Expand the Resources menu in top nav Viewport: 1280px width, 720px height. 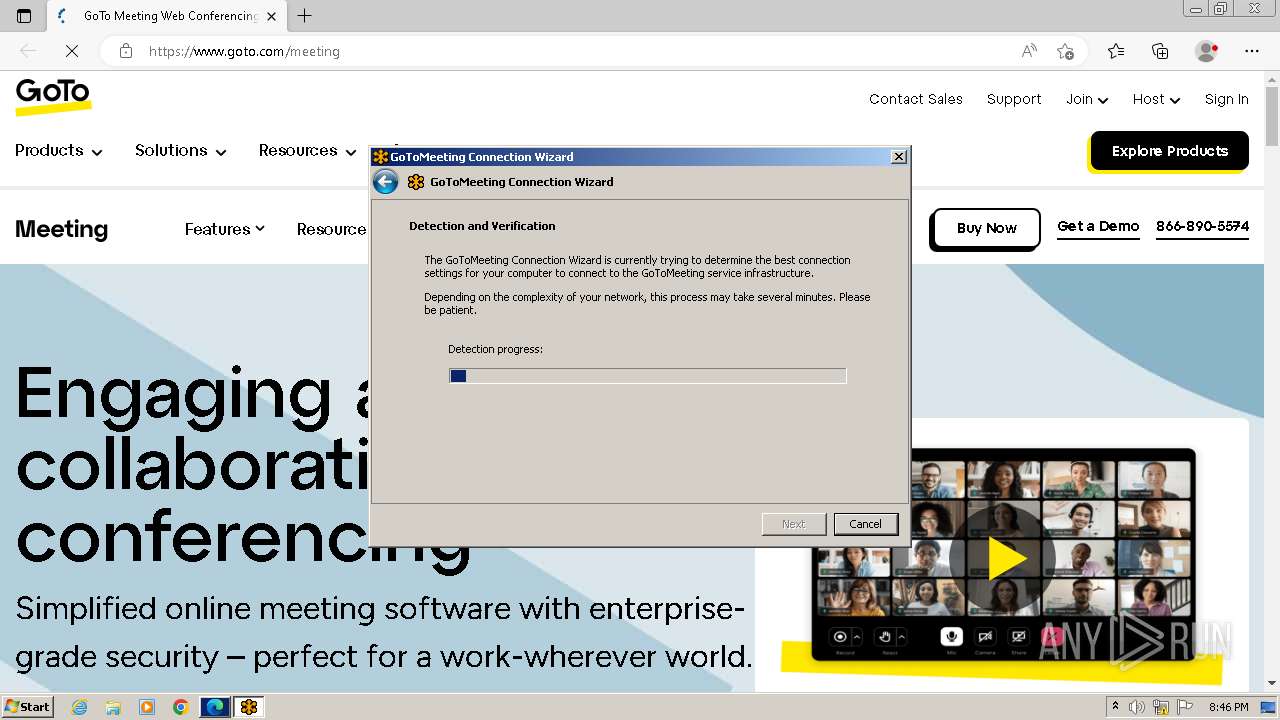(308, 151)
